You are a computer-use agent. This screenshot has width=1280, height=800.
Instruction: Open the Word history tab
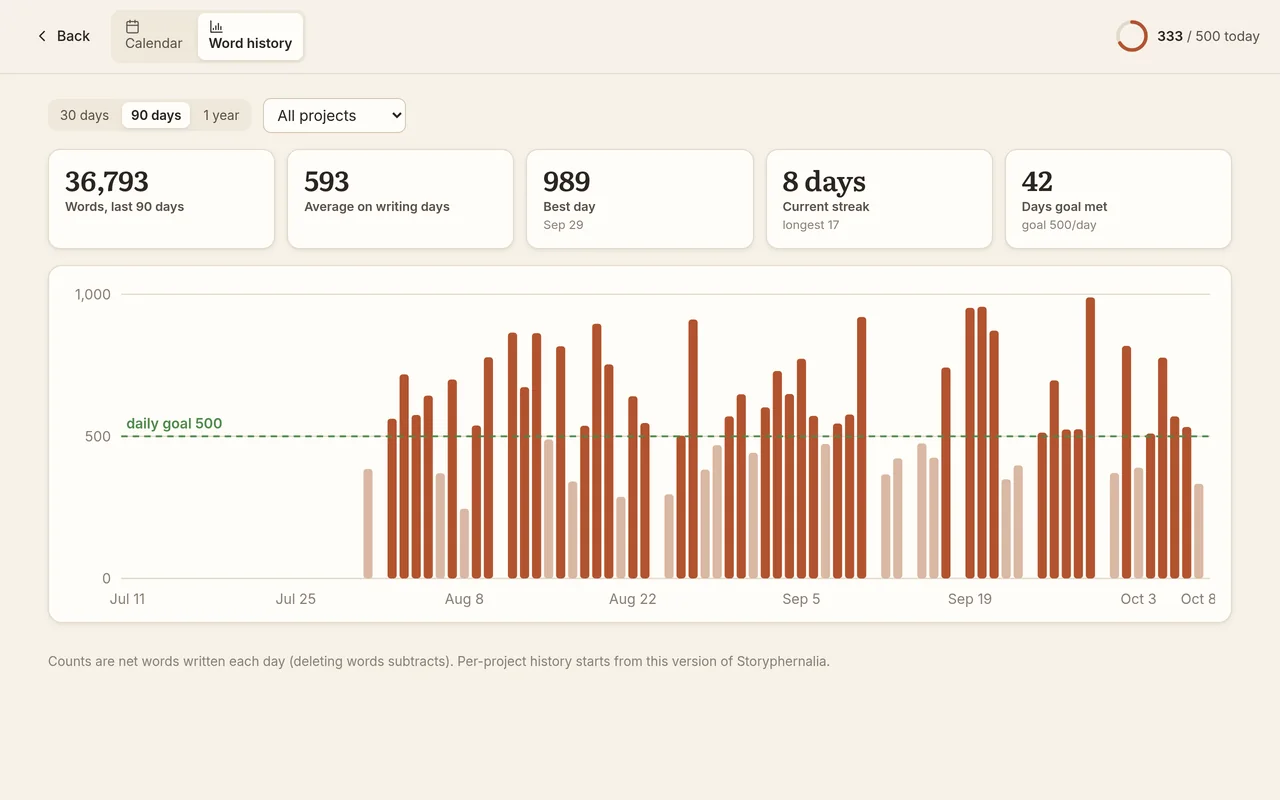tap(250, 36)
